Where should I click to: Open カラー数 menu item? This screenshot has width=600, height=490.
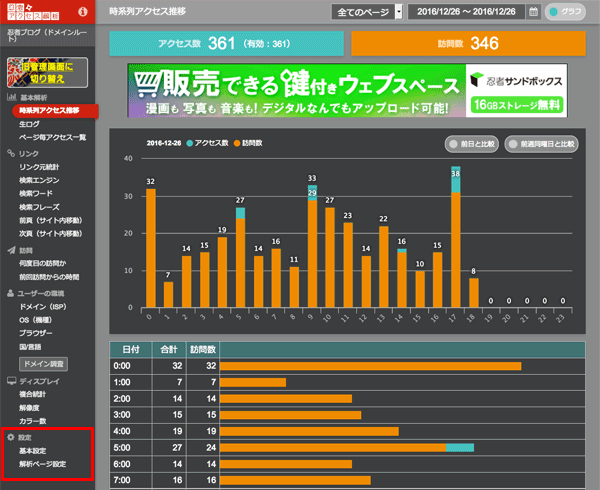[x=33, y=421]
